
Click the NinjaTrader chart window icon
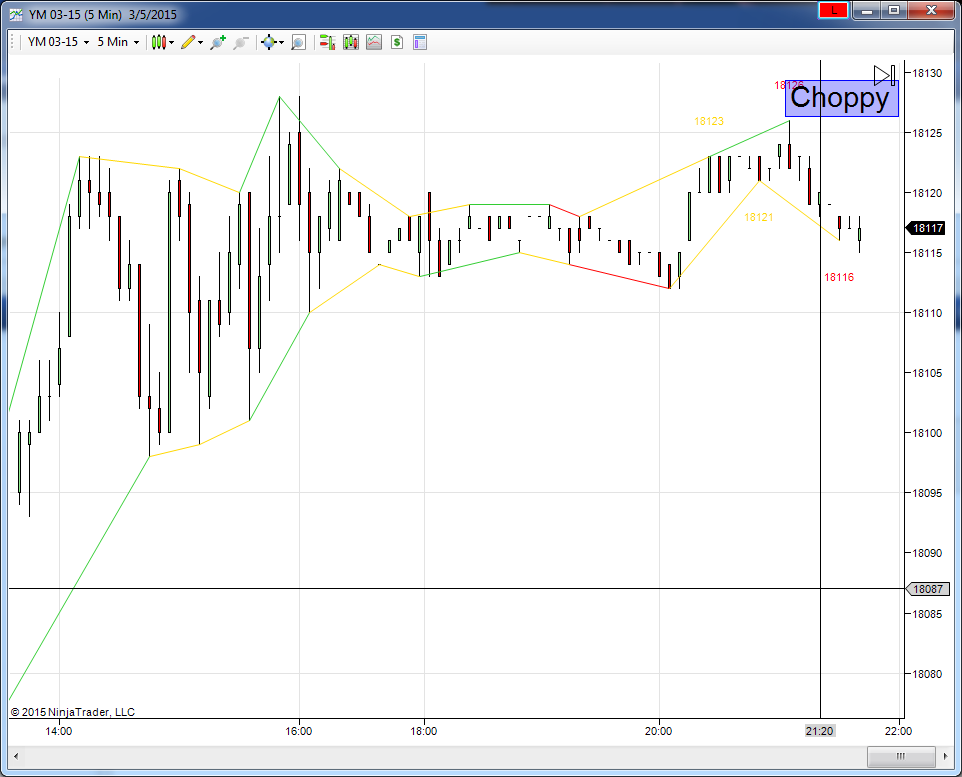[16, 15]
